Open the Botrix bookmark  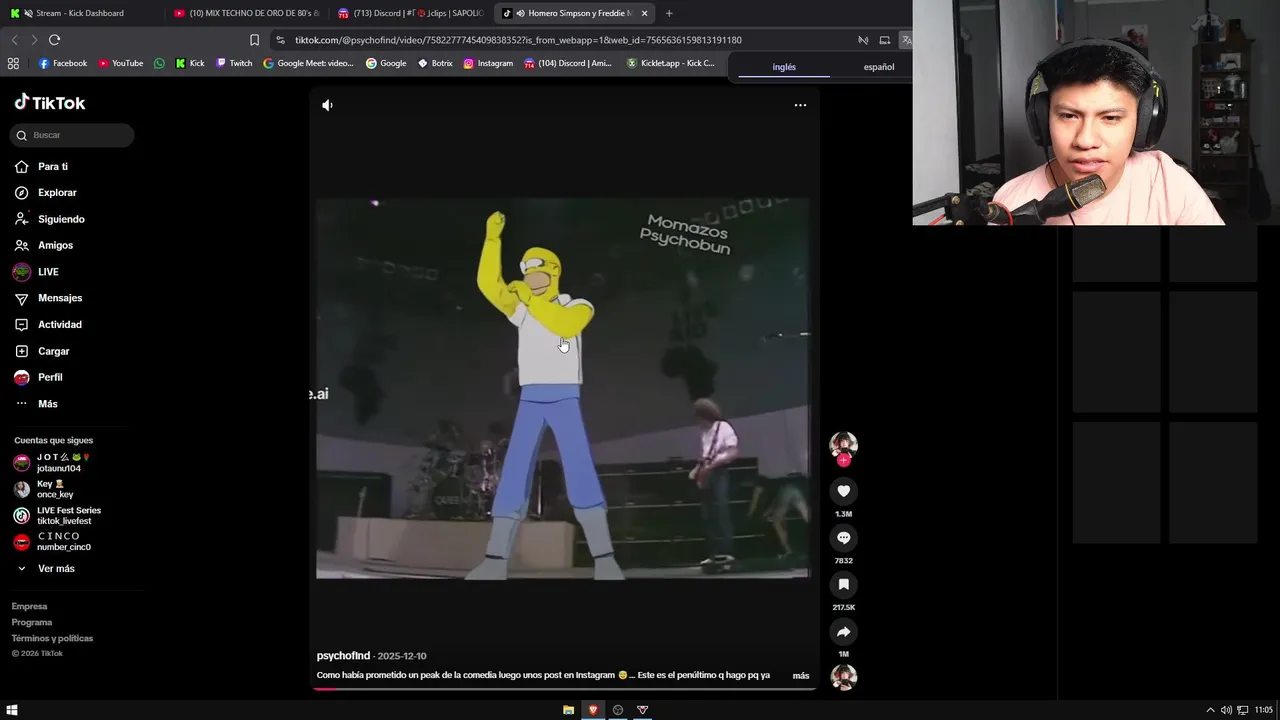[x=435, y=63]
